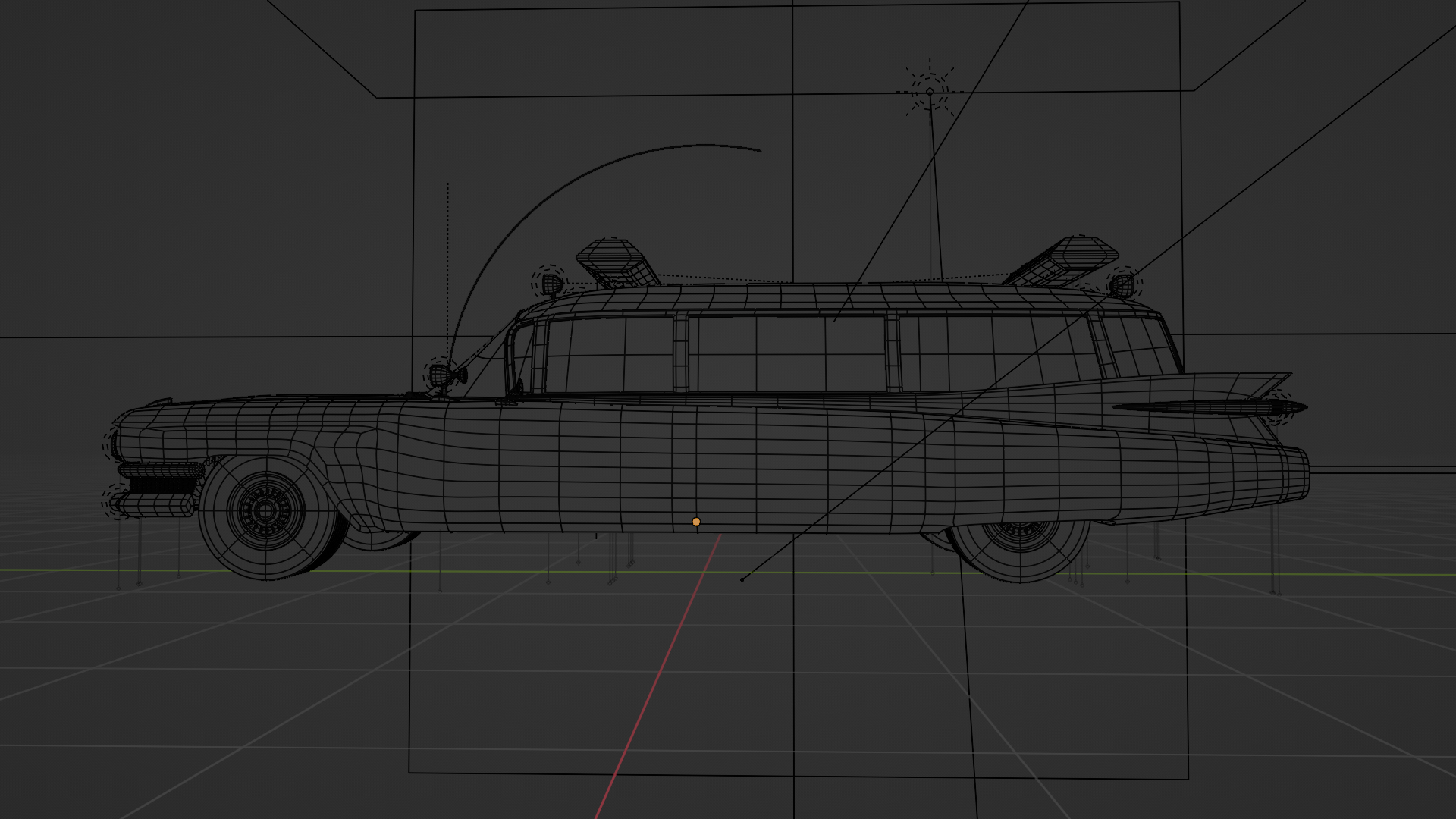Select the front roof light bar
Image resolution: width=1456 pixels, height=819 pixels.
click(617, 263)
